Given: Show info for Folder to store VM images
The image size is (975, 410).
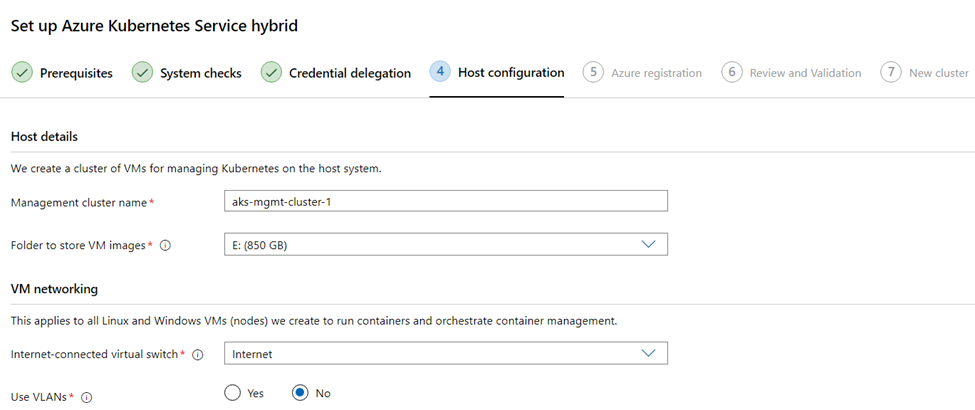Looking at the screenshot, I should click(x=165, y=246).
